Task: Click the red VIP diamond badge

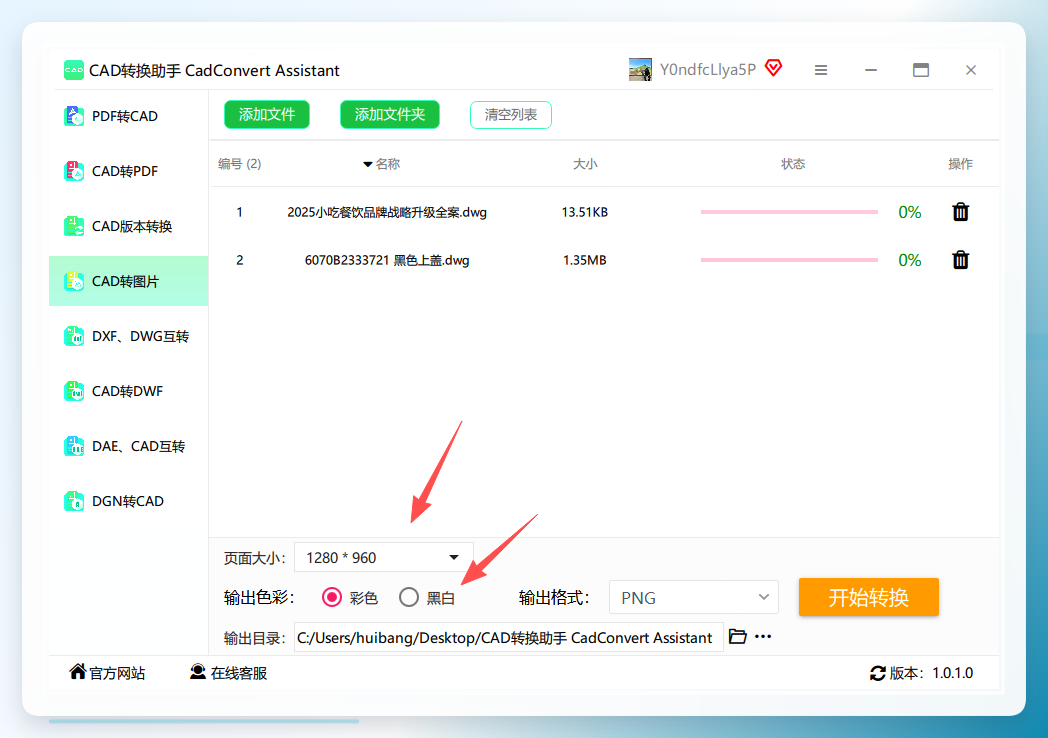Action: 773,68
